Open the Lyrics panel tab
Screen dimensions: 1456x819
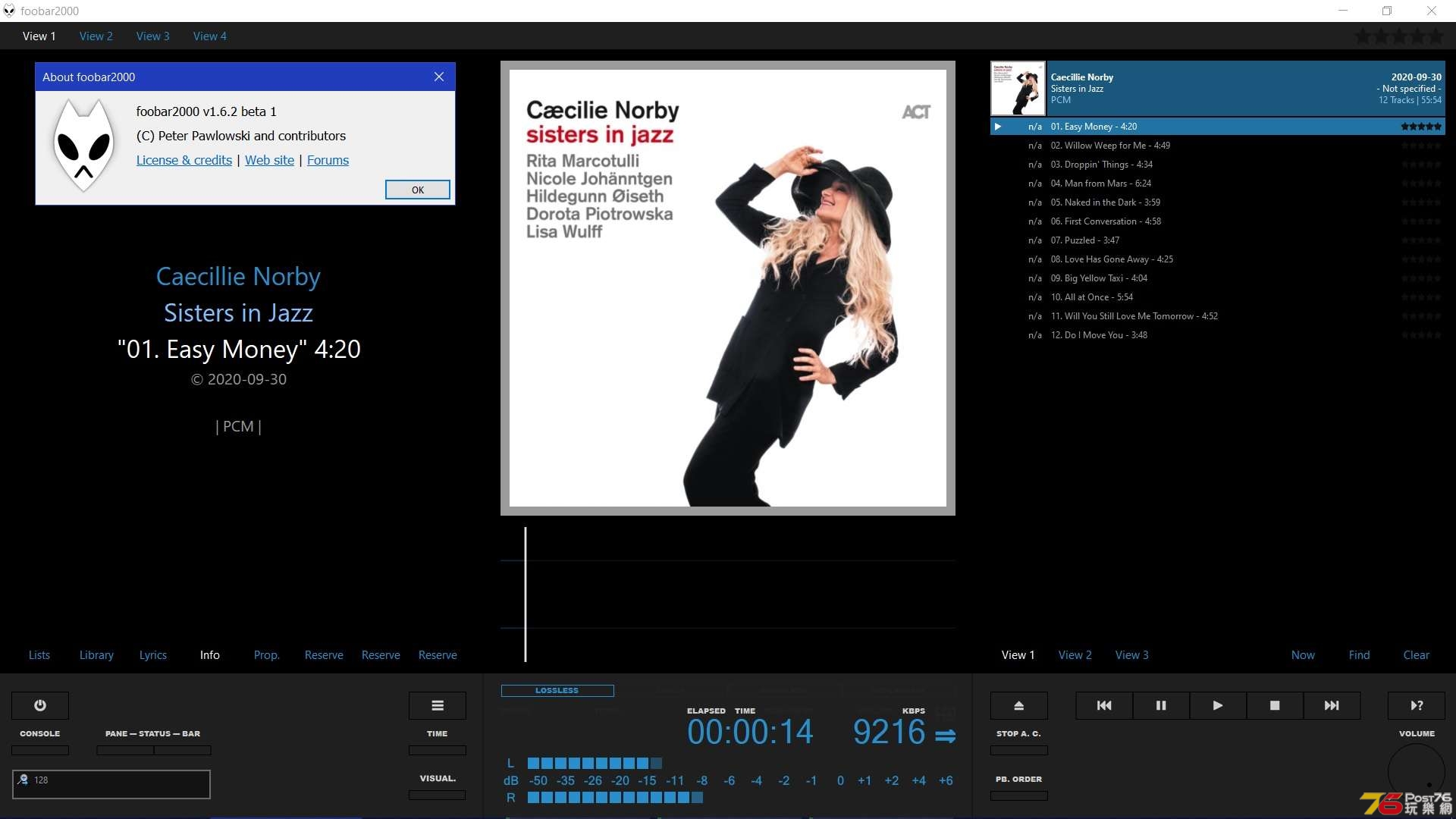click(153, 655)
